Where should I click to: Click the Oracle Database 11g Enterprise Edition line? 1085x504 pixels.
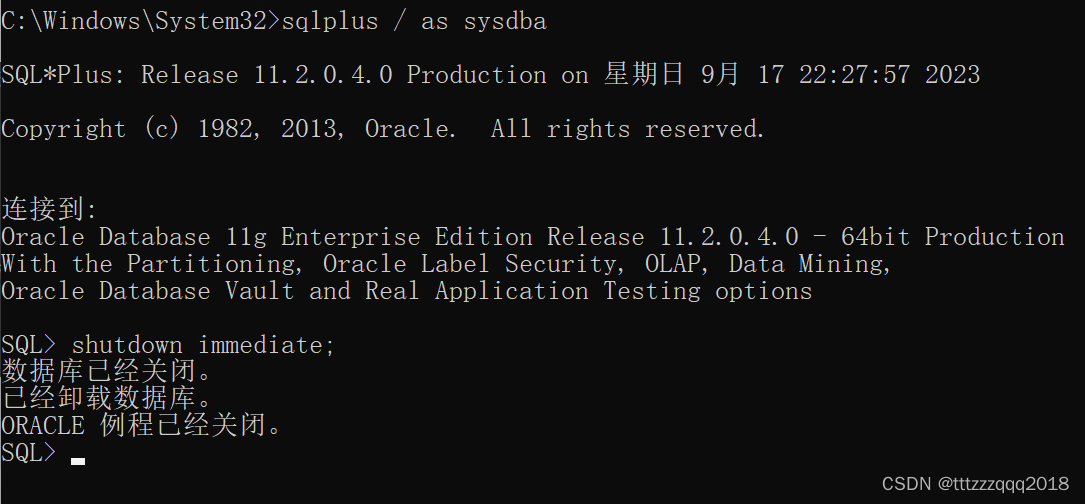(x=533, y=237)
